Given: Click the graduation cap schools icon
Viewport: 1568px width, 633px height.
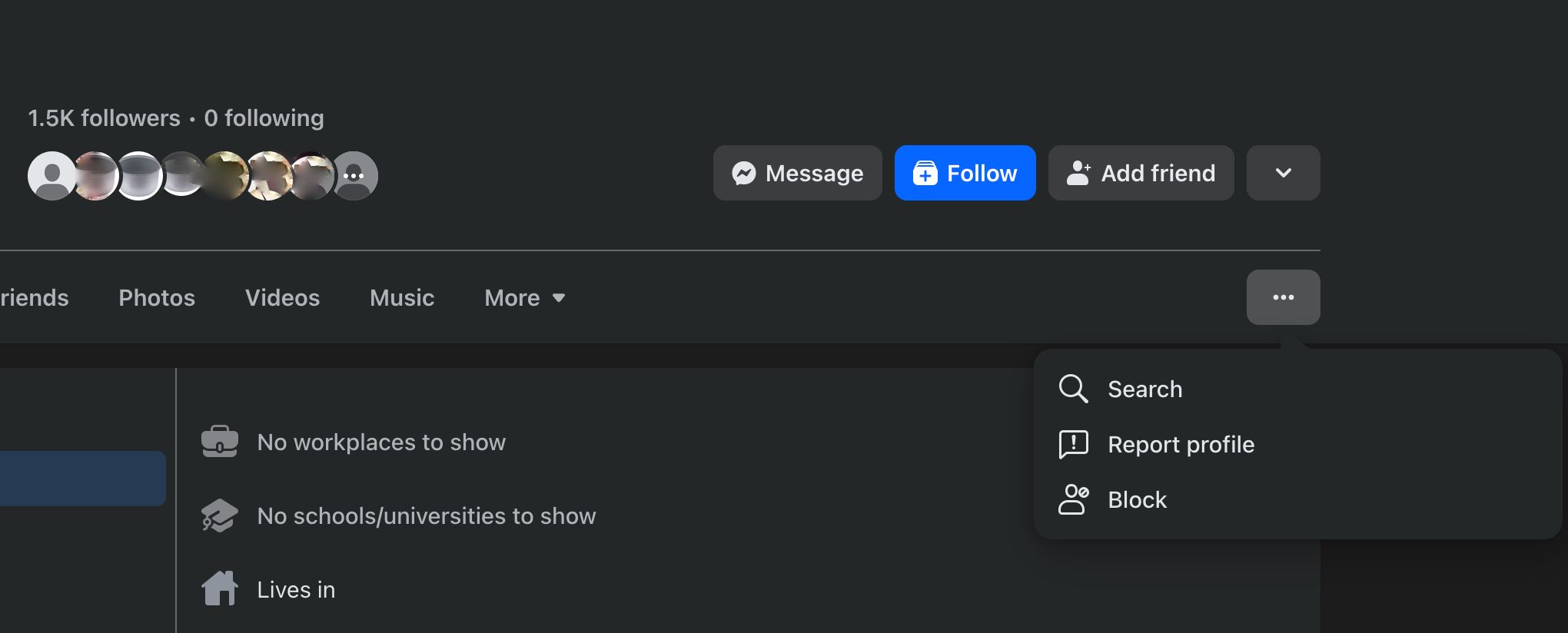Looking at the screenshot, I should click(219, 515).
